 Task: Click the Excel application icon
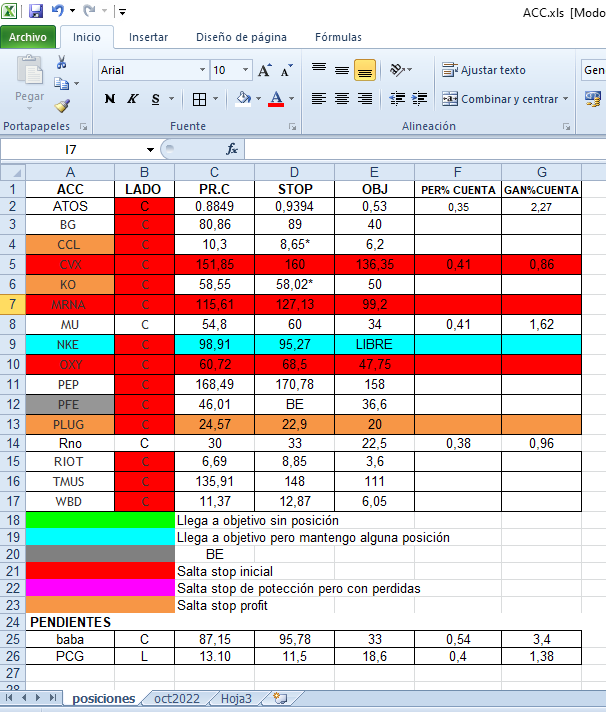click(x=9, y=11)
